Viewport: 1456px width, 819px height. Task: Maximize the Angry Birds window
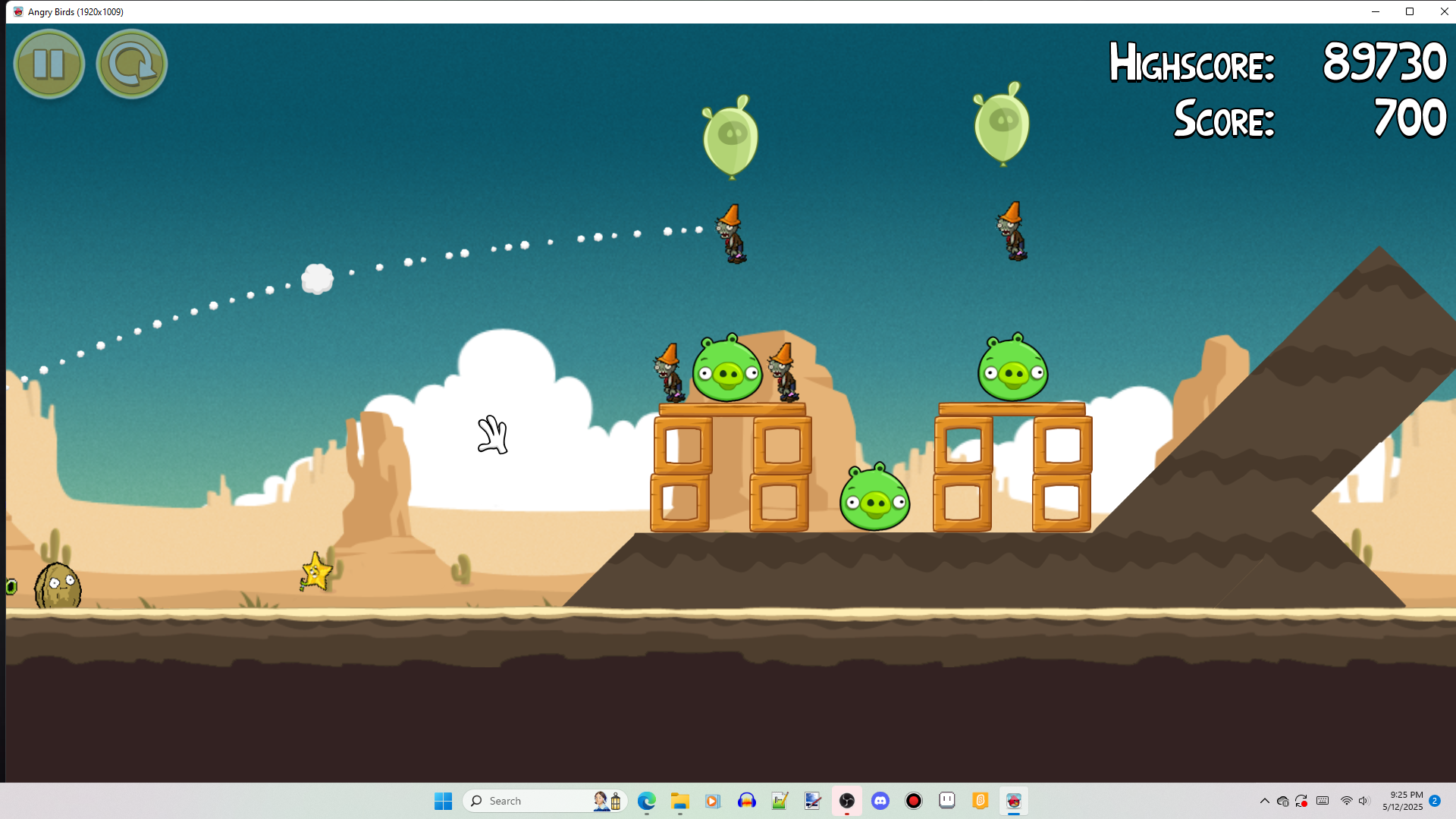point(1410,11)
